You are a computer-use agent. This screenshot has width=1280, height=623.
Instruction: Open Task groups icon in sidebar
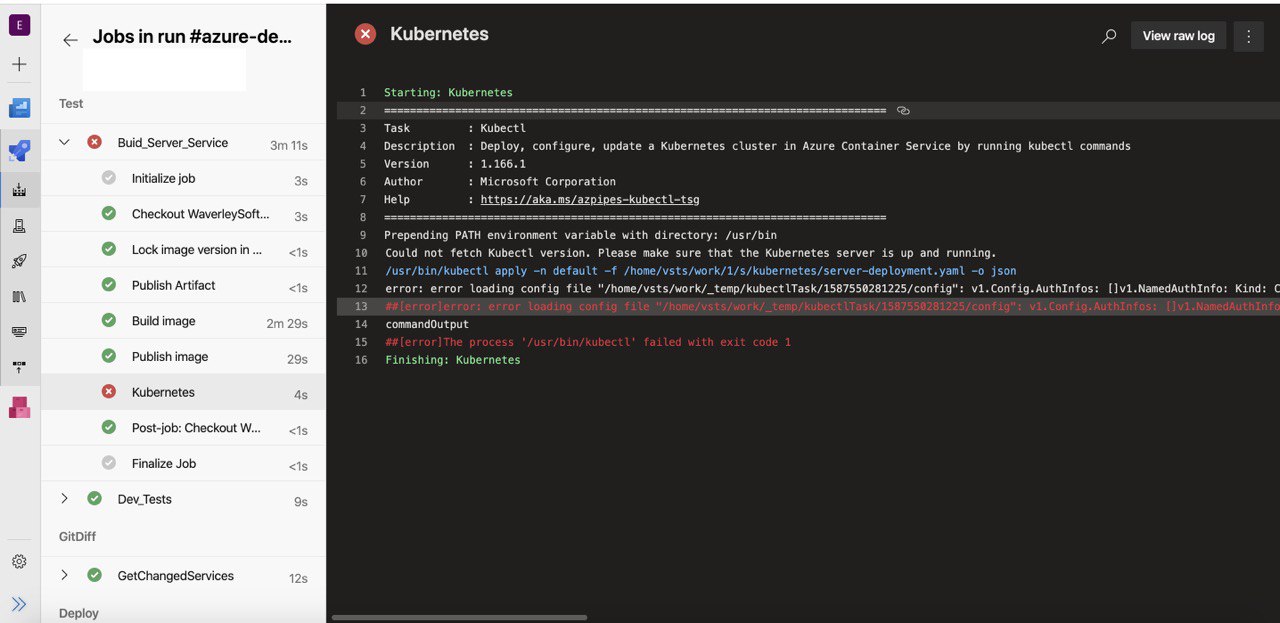[x=19, y=331]
